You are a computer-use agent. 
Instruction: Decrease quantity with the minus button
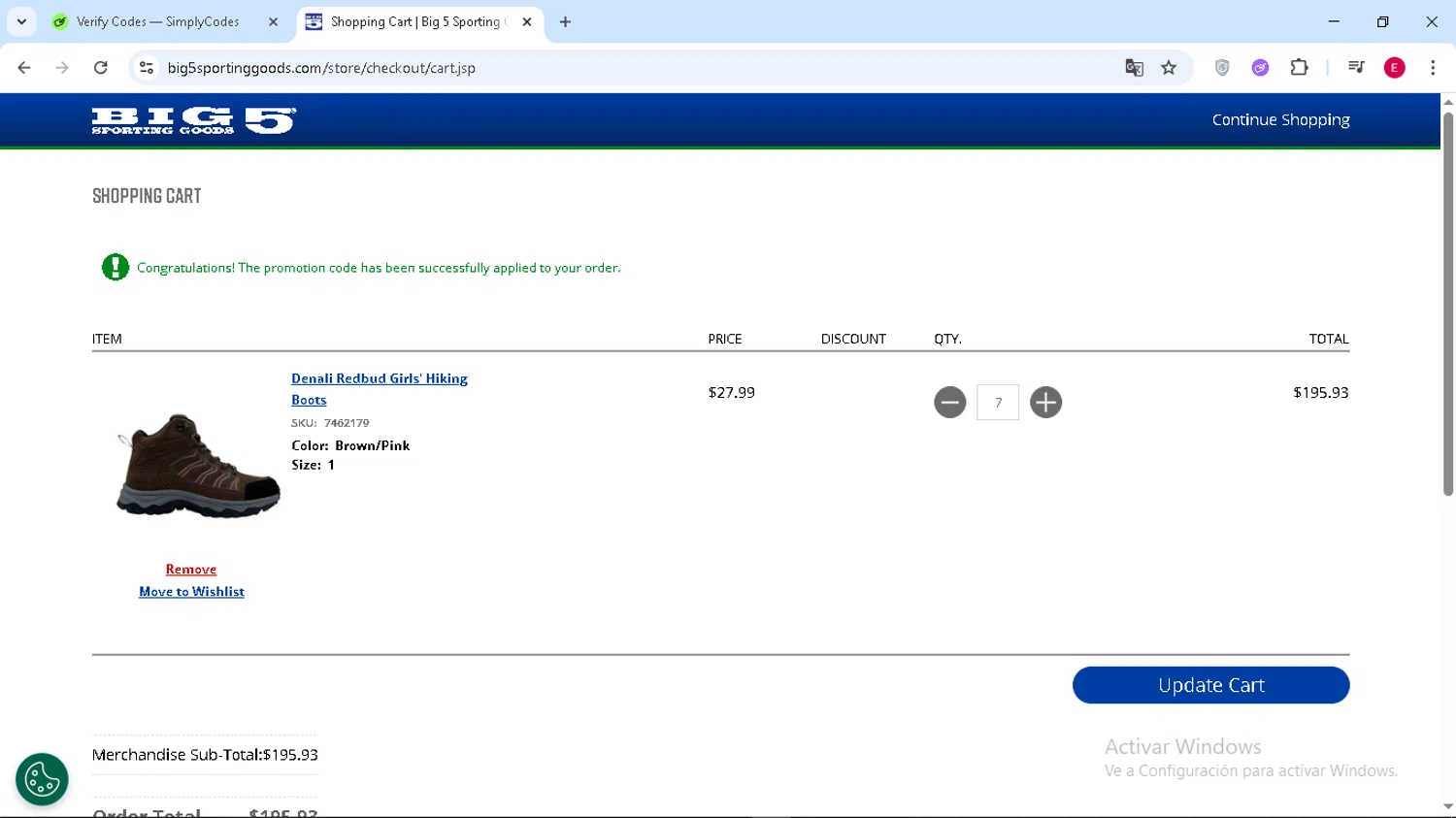click(x=949, y=402)
